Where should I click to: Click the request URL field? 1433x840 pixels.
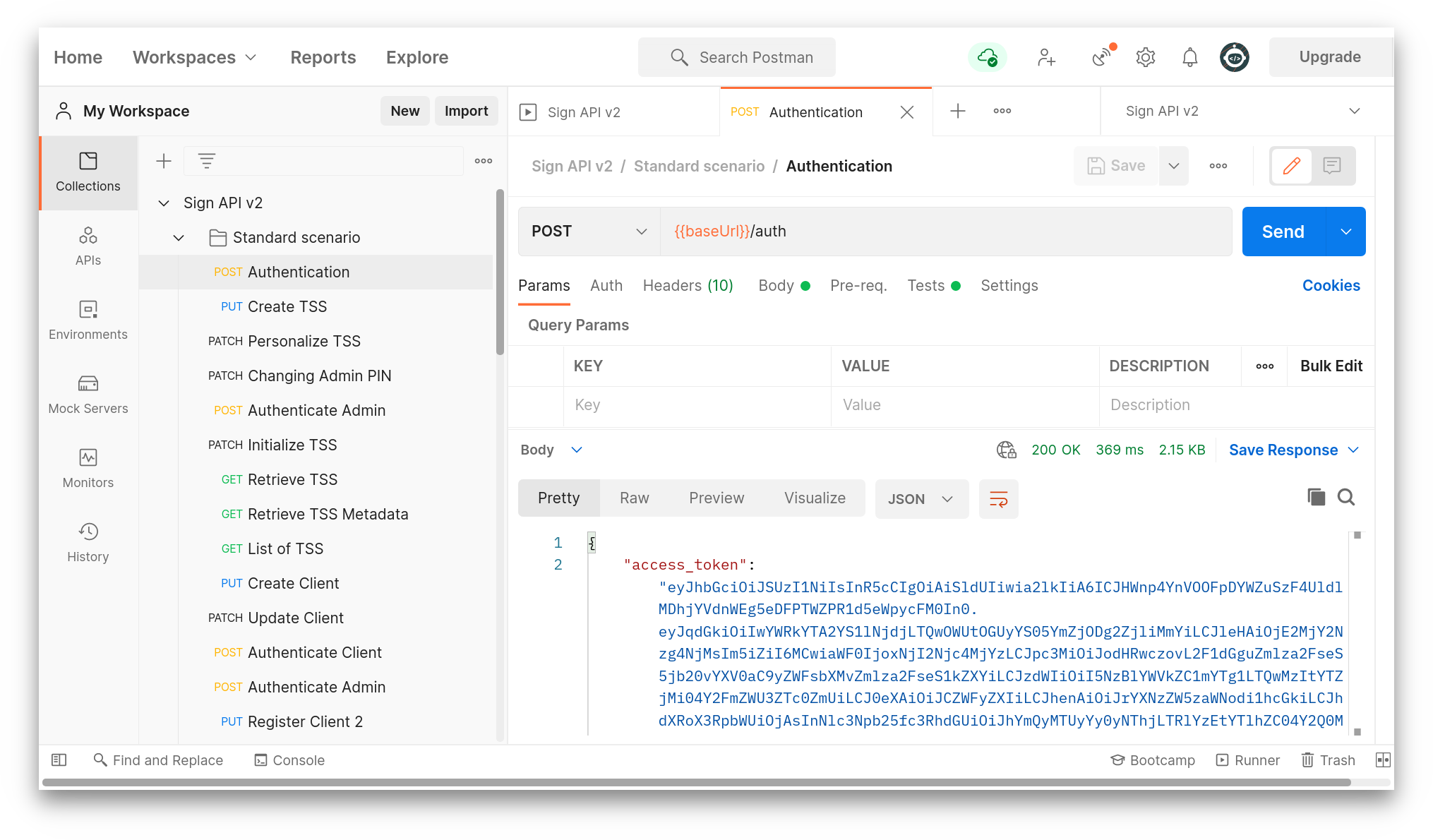946,232
